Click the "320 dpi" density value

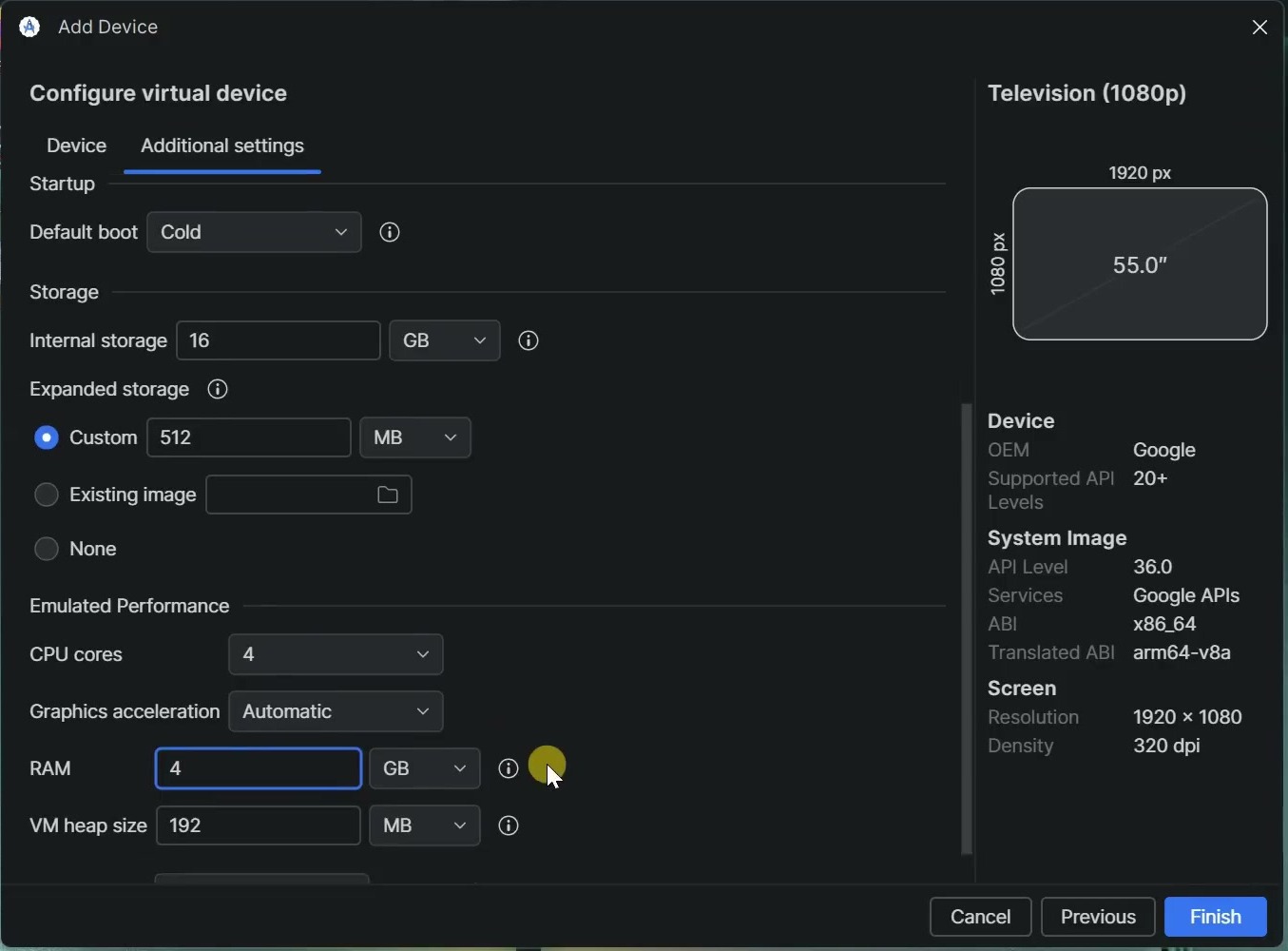pyautogui.click(x=1167, y=747)
